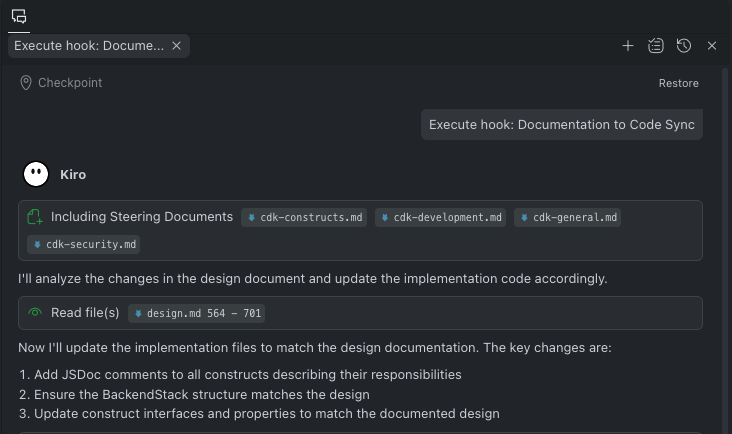Expand the Read file(s) section
732x434 pixels.
pos(85,313)
